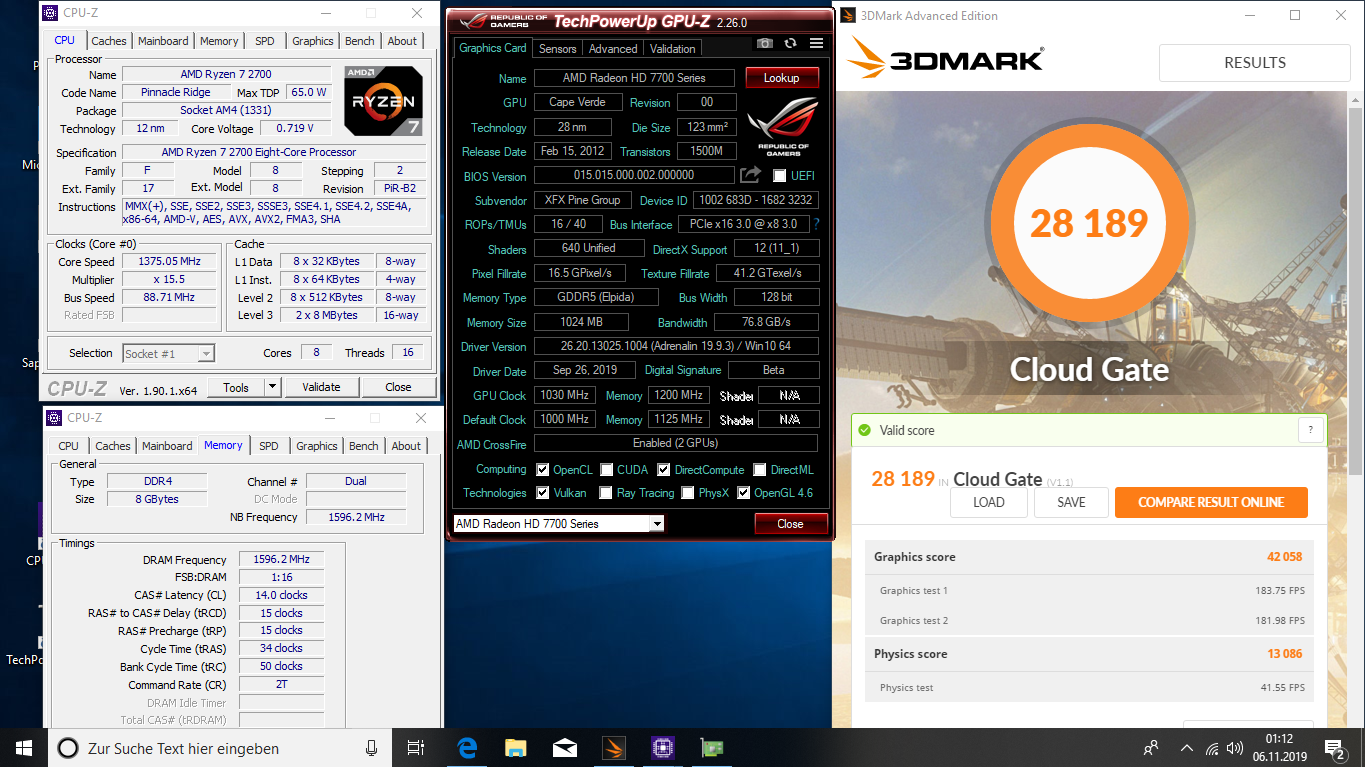Switch to the Advanced tab in GPU-Z
This screenshot has width=1365, height=767.
613,48
